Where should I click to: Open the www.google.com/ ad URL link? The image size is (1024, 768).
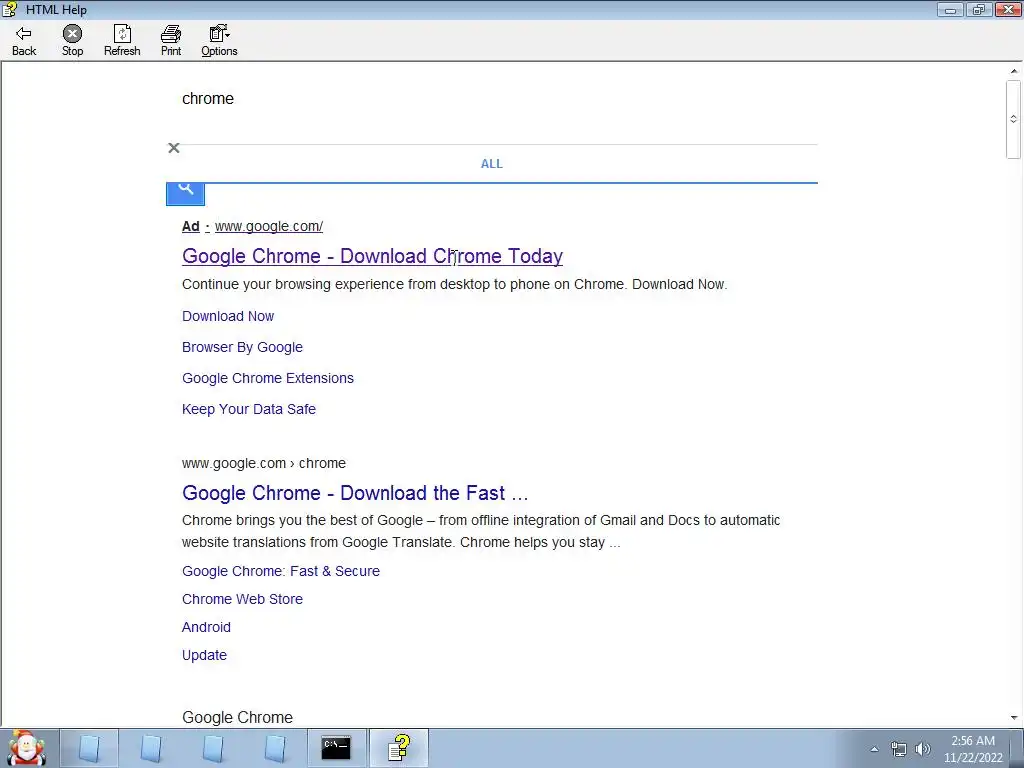269,227
